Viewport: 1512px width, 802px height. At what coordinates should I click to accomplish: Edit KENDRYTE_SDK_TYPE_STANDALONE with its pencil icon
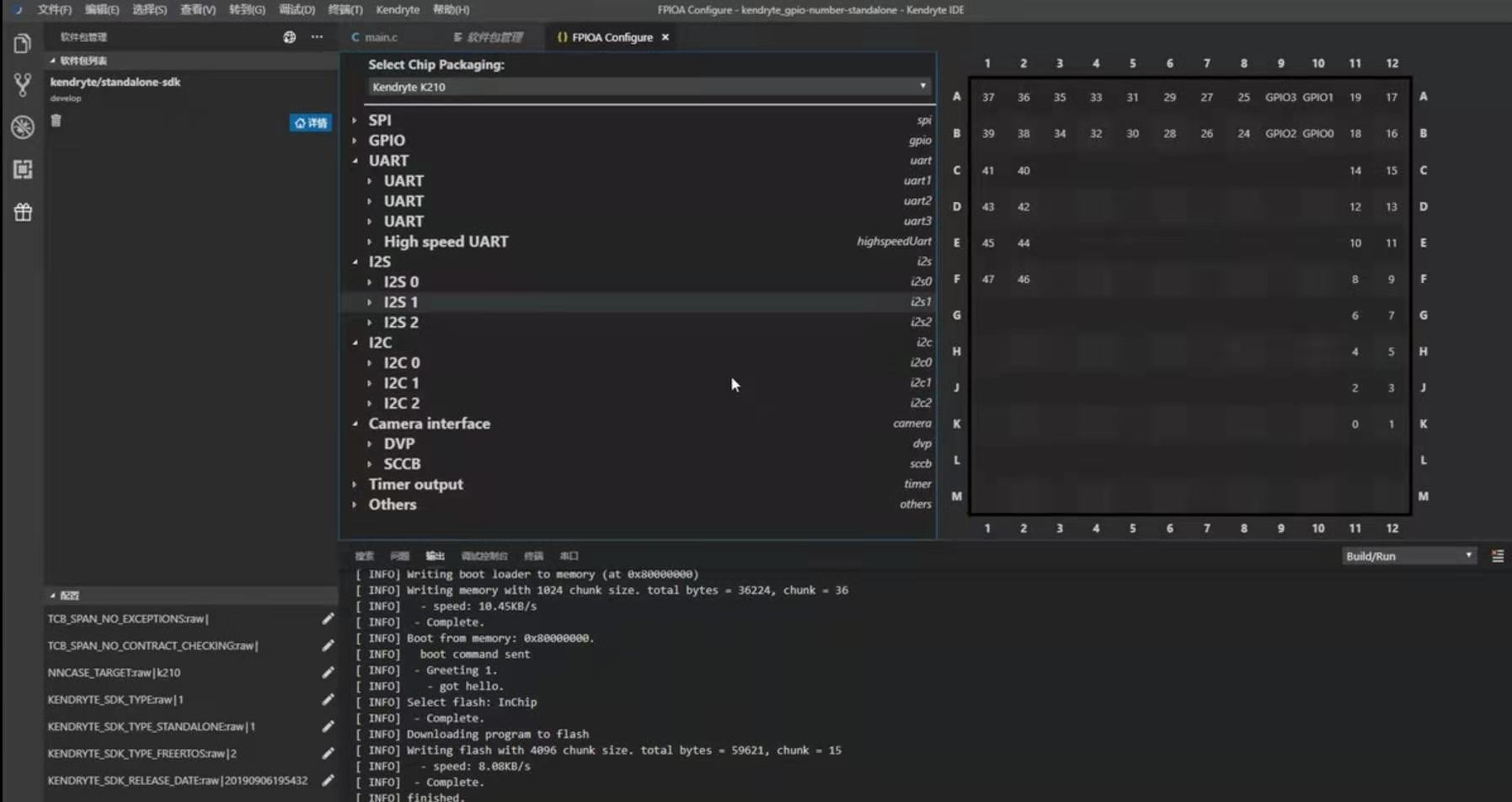click(x=328, y=727)
